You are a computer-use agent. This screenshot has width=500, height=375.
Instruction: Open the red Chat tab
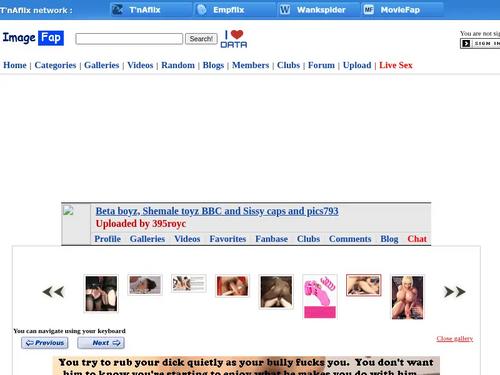[x=417, y=239]
